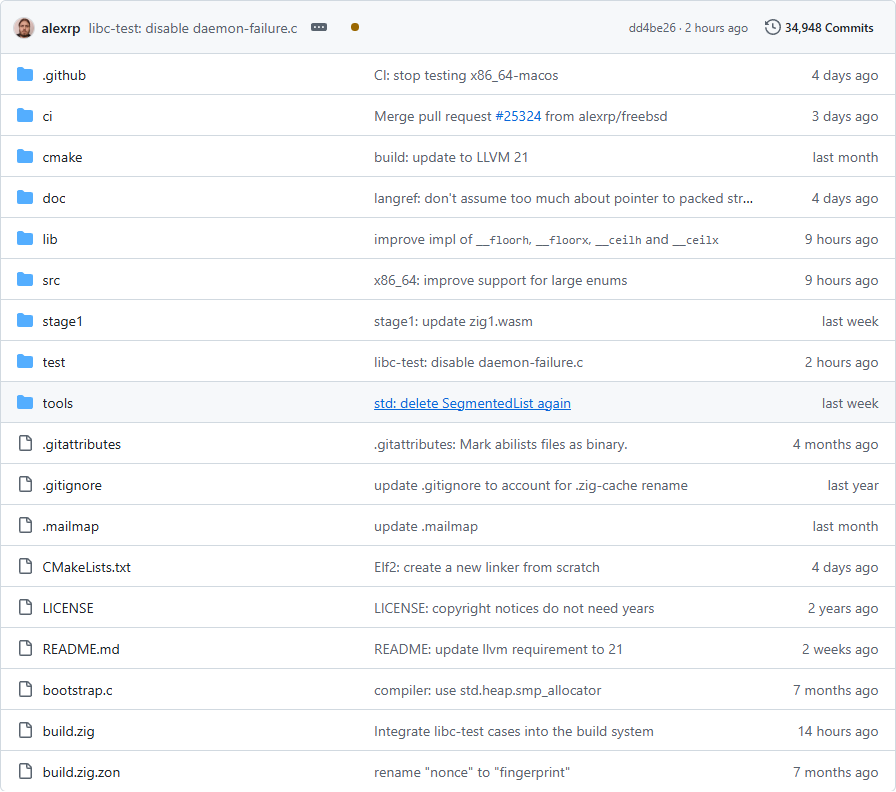Open 'Elf2: create a new linker' commit
The image size is (896, 792).
tap(486, 567)
